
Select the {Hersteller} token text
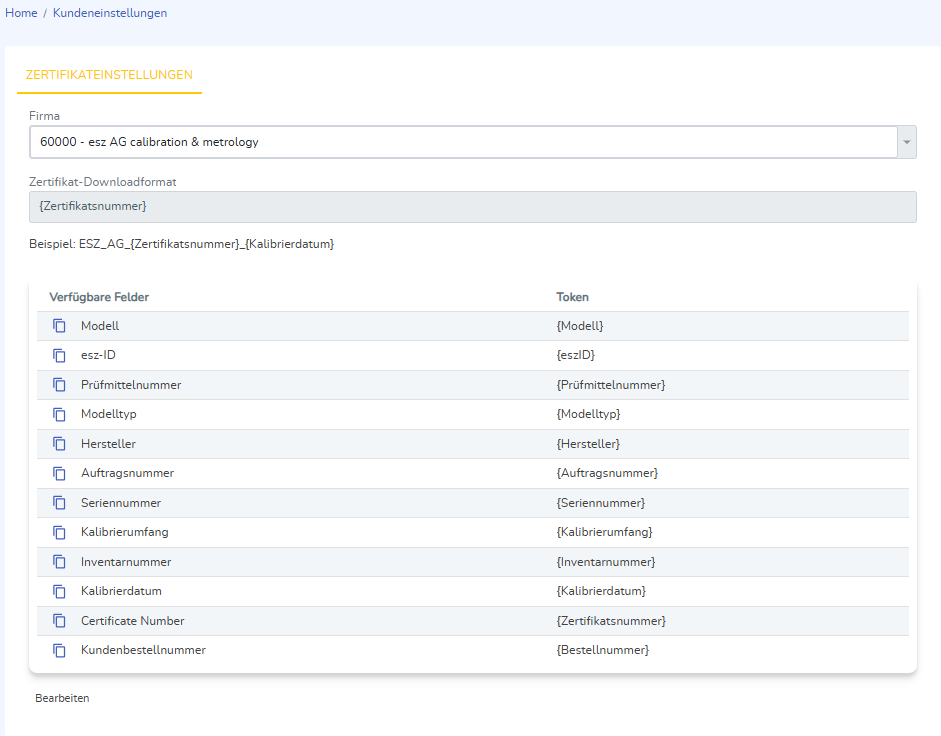(x=588, y=444)
